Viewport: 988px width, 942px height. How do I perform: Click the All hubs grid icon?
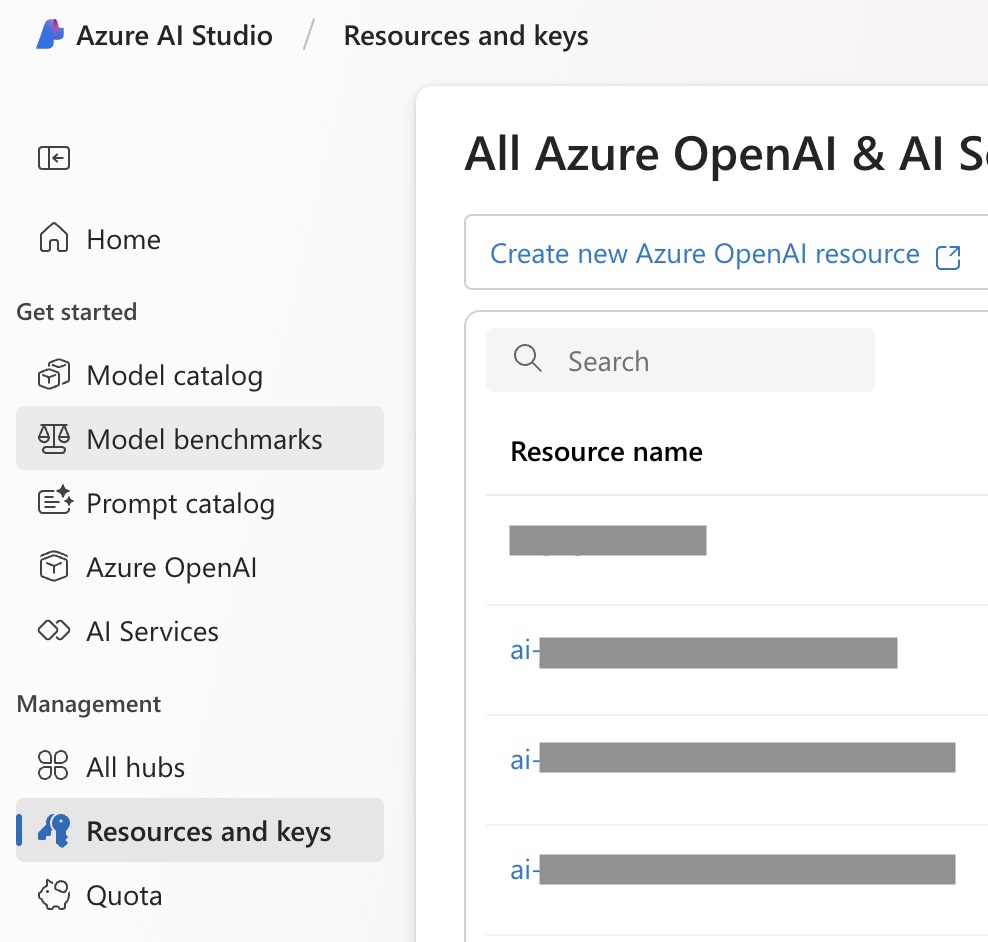[54, 767]
